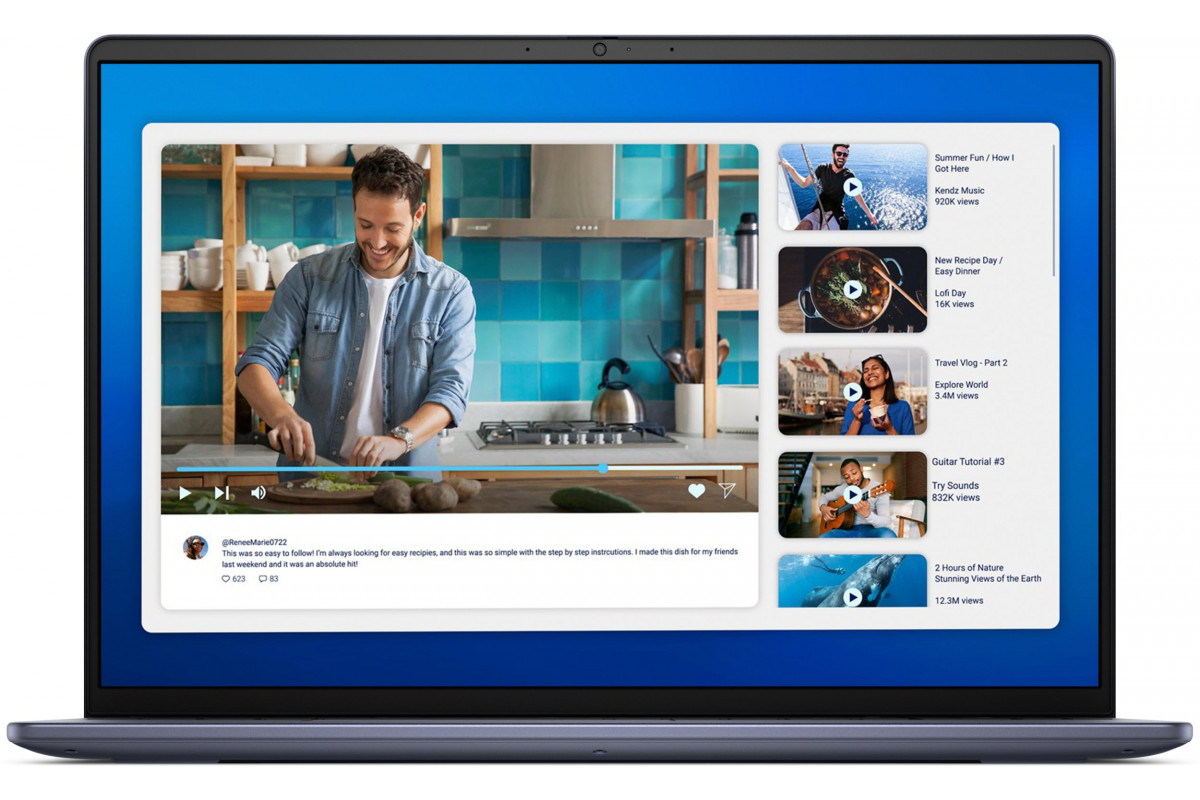Viewport: 1200px width, 800px height.
Task: Click the main cooking video frame
Action: 459,300
